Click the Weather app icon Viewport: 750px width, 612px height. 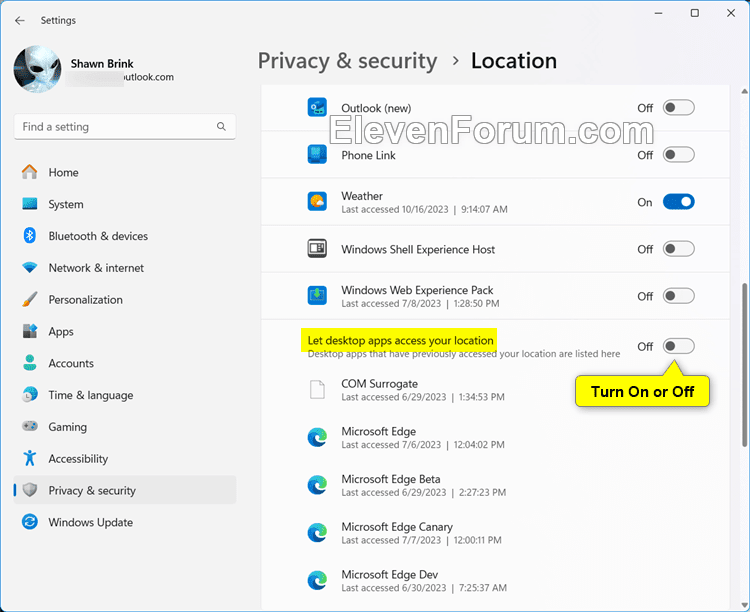pyautogui.click(x=317, y=201)
